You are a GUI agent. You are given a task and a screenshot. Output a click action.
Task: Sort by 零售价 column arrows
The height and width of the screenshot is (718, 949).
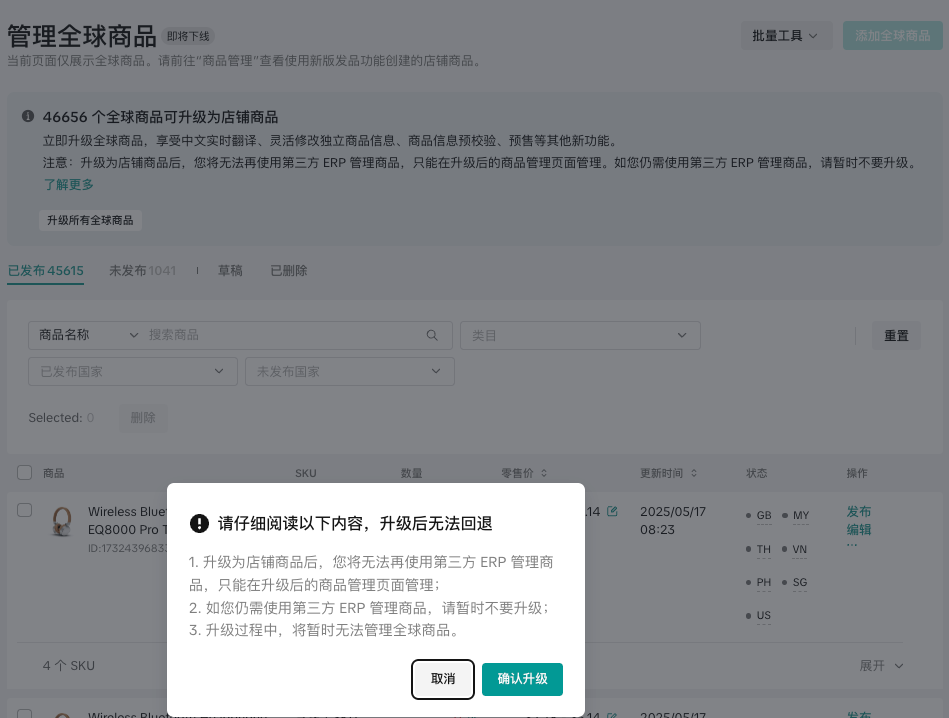[x=544, y=473]
